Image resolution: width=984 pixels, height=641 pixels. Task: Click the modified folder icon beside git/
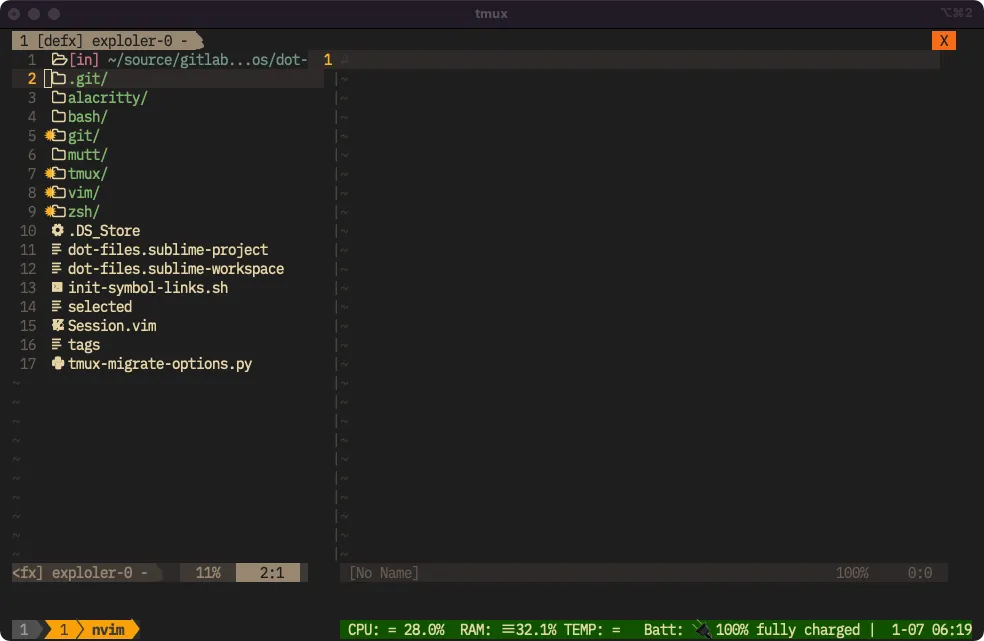(56, 136)
